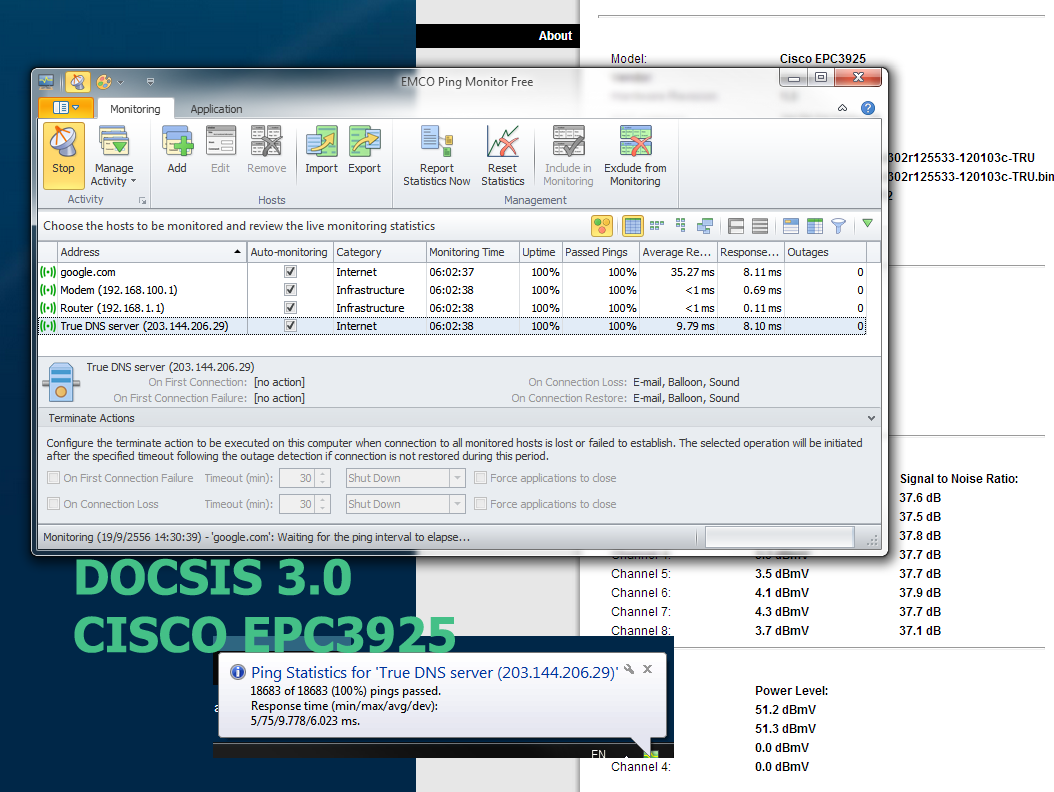Open the palette dropdown arrow in title bar
Screen dimensions: 1054x792
[x=121, y=82]
